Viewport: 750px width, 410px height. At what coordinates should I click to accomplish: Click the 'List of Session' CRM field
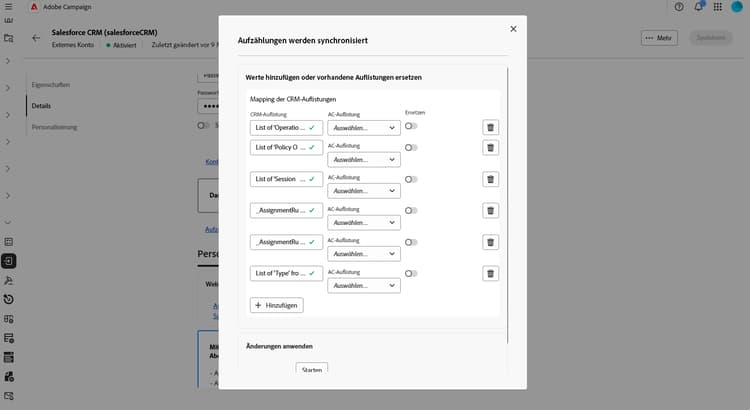tap(286, 179)
